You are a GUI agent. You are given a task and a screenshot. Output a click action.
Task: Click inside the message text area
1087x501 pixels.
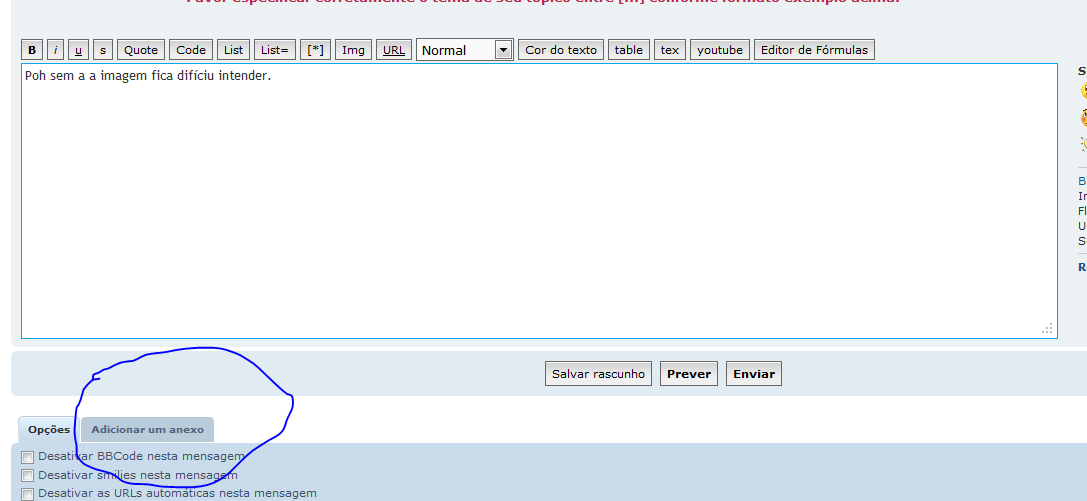click(x=538, y=200)
